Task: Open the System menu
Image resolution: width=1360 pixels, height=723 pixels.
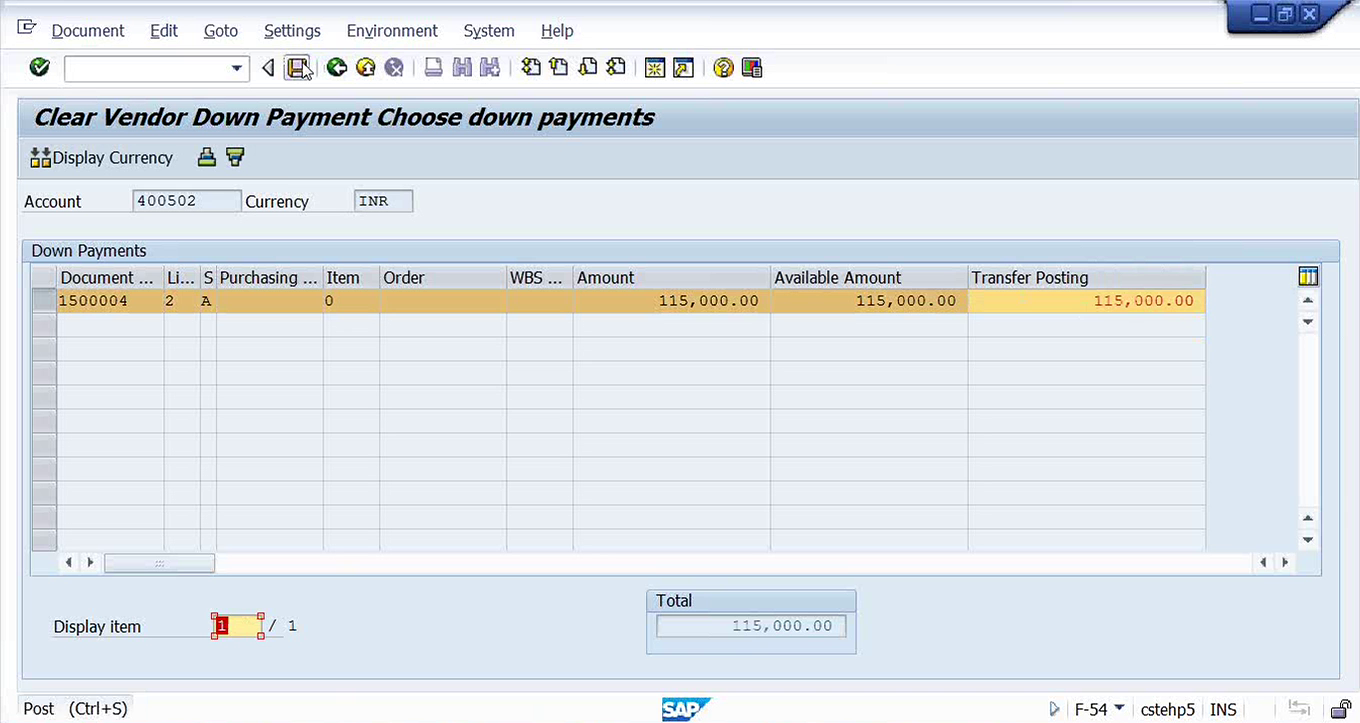Action: pos(489,31)
